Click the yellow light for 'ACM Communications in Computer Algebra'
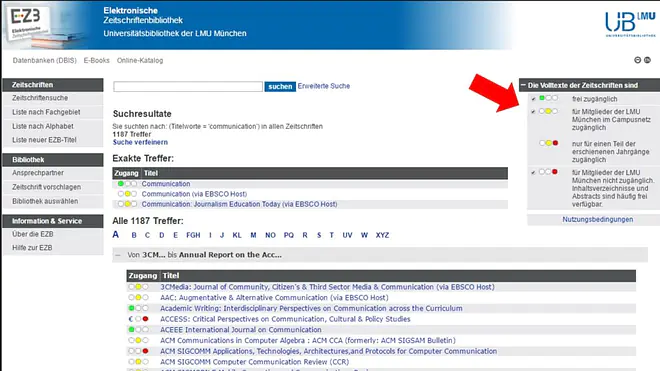 tap(138, 340)
